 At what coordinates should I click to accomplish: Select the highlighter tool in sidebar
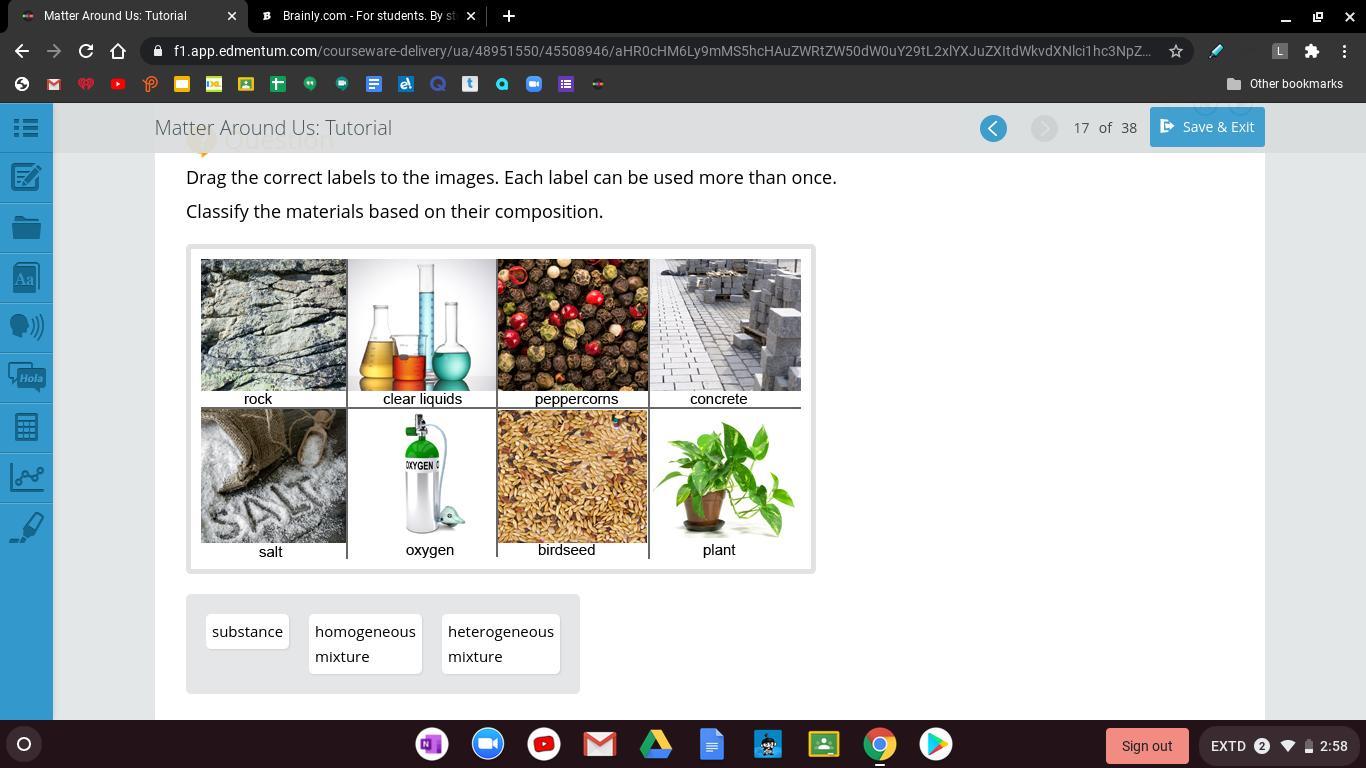tap(26, 528)
